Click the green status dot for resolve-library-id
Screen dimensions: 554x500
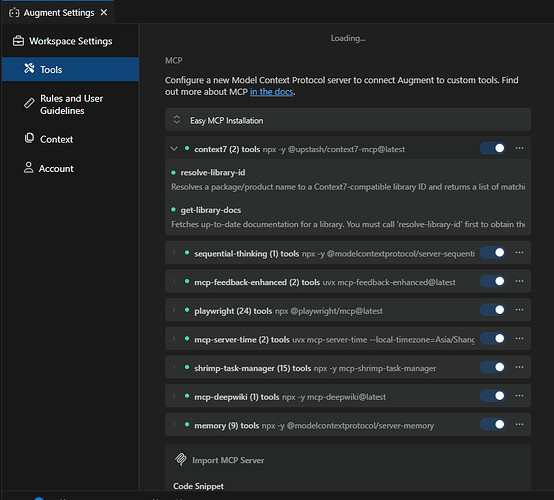[x=173, y=172]
